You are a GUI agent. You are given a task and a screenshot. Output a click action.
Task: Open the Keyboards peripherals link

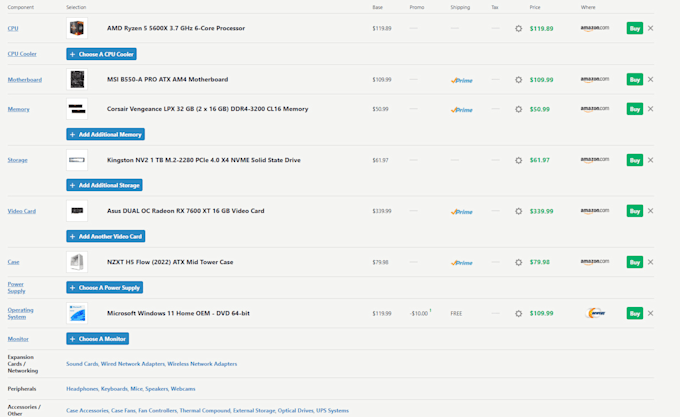114,389
